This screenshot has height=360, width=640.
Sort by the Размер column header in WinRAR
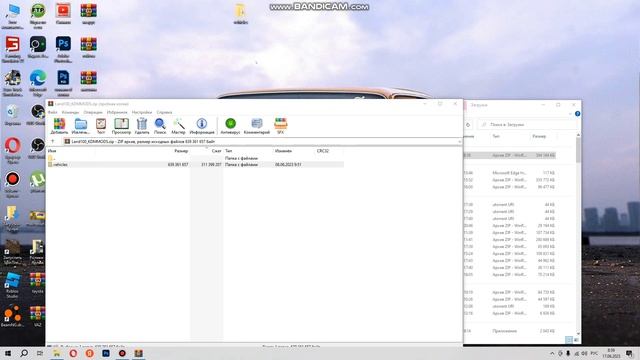[x=181, y=151]
